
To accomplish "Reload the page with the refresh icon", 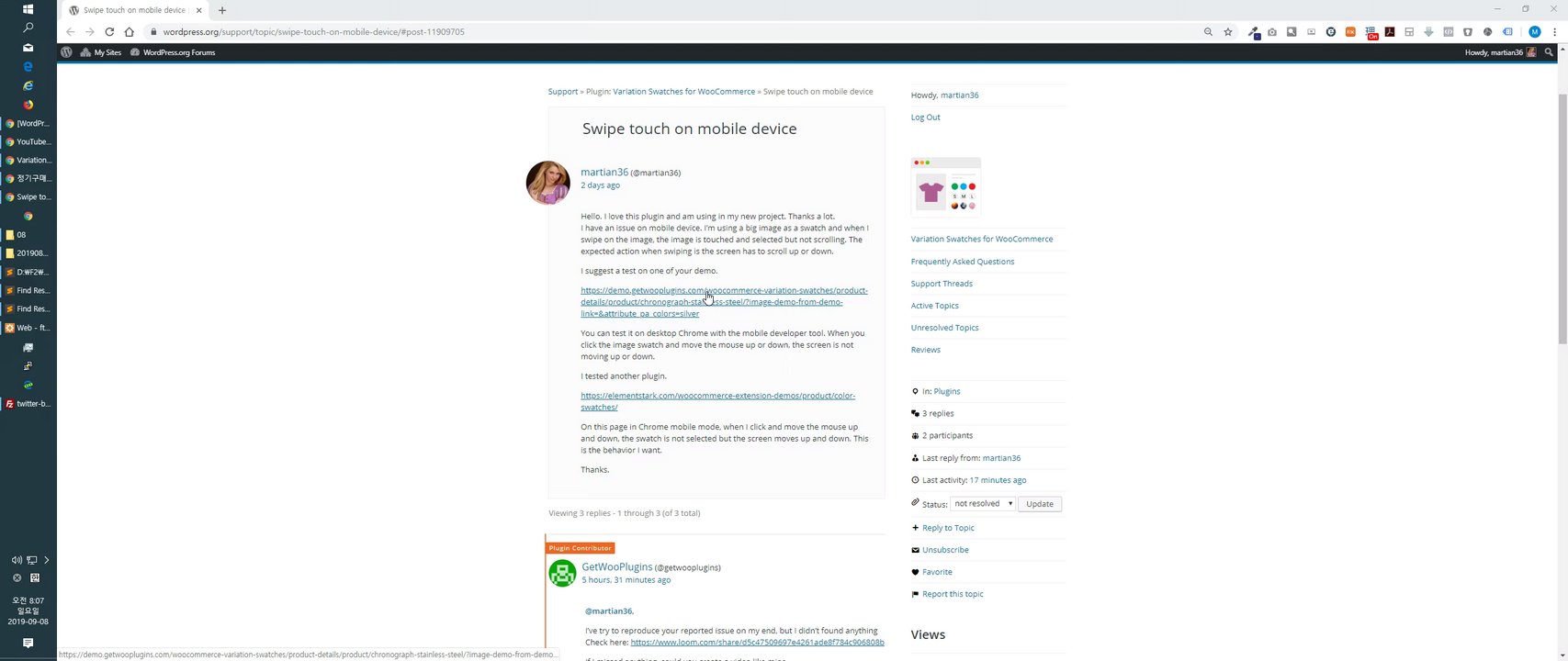I will click(109, 31).
